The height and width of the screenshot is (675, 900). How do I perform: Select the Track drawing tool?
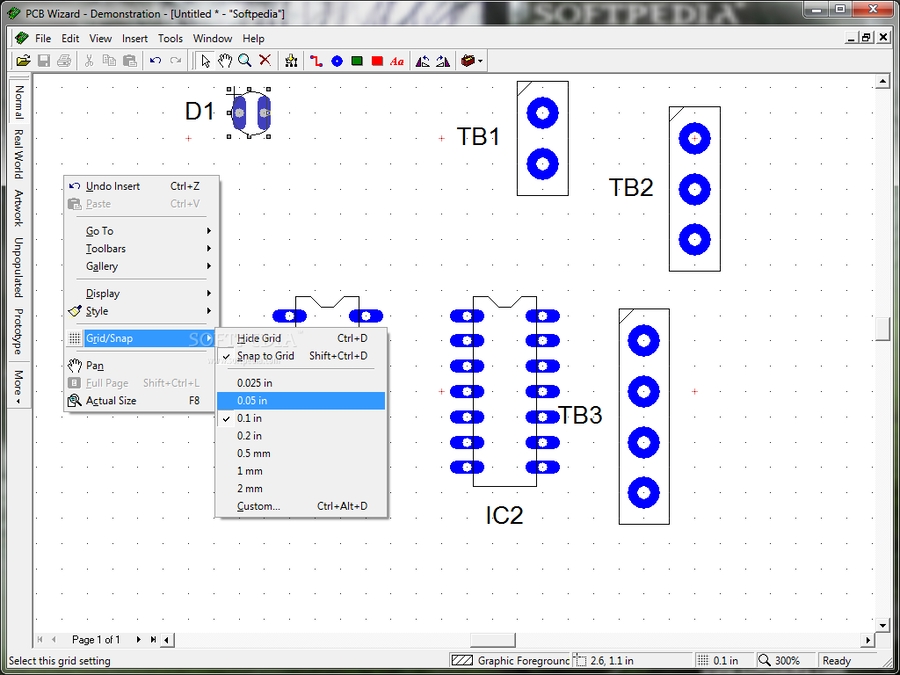pos(316,61)
